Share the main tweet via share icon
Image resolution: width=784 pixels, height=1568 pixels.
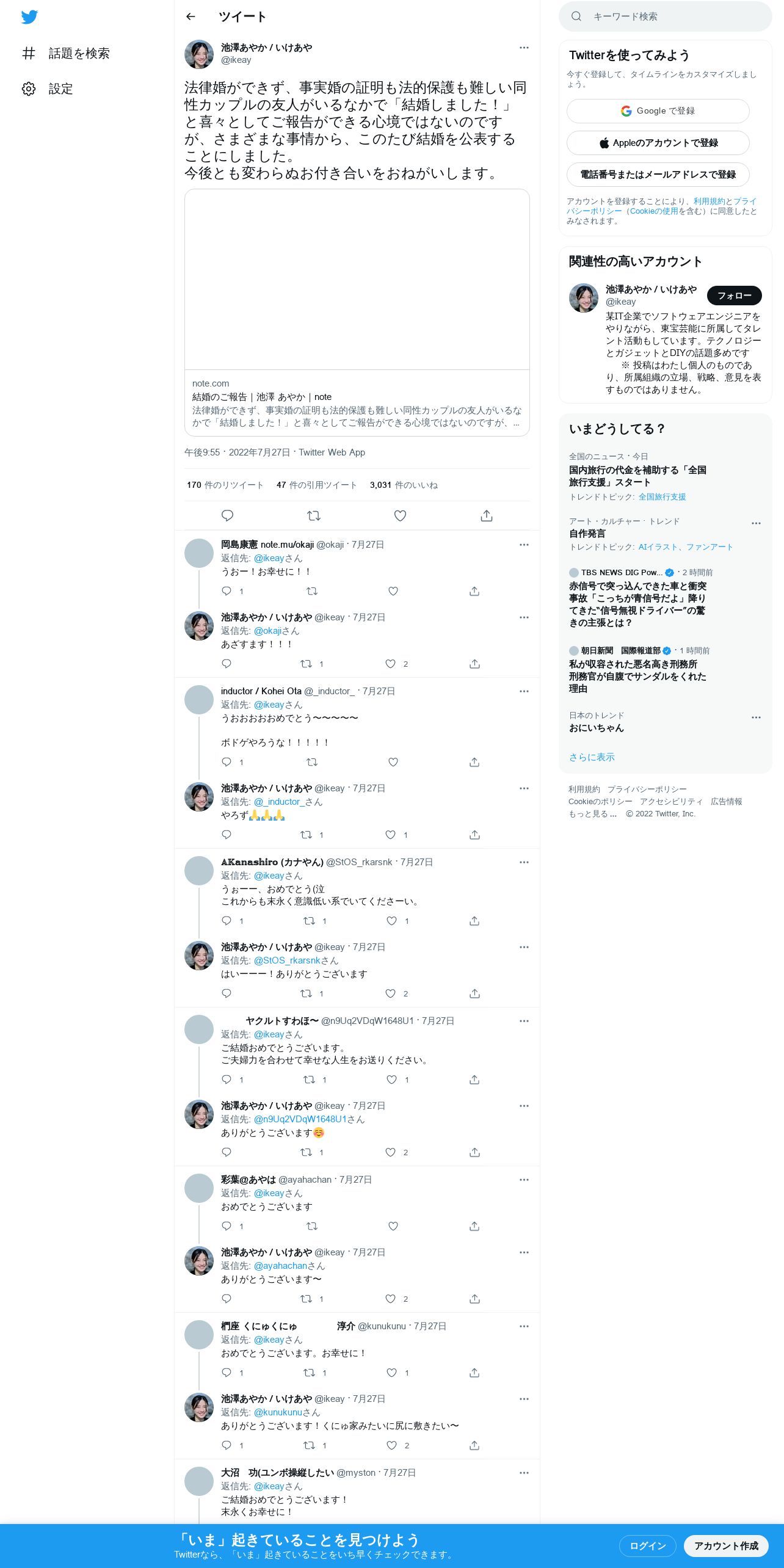point(487,515)
